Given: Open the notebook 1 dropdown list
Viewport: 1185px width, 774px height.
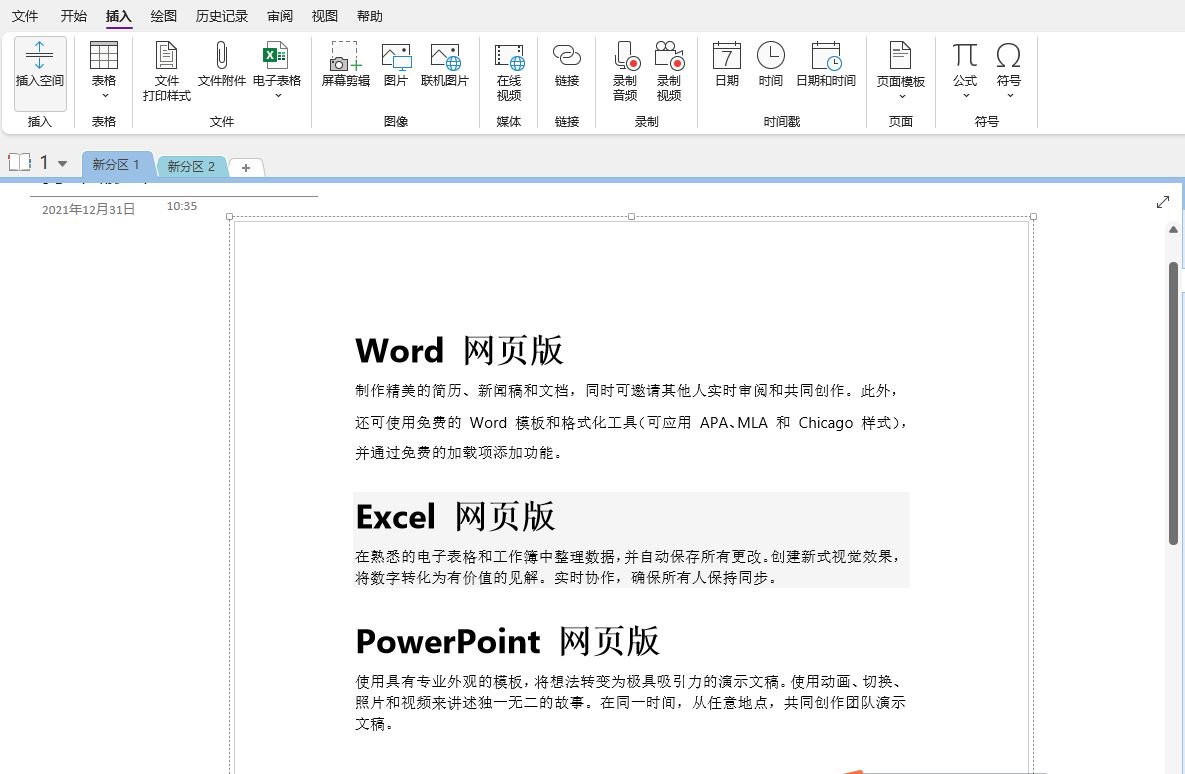Looking at the screenshot, I should pos(63,163).
